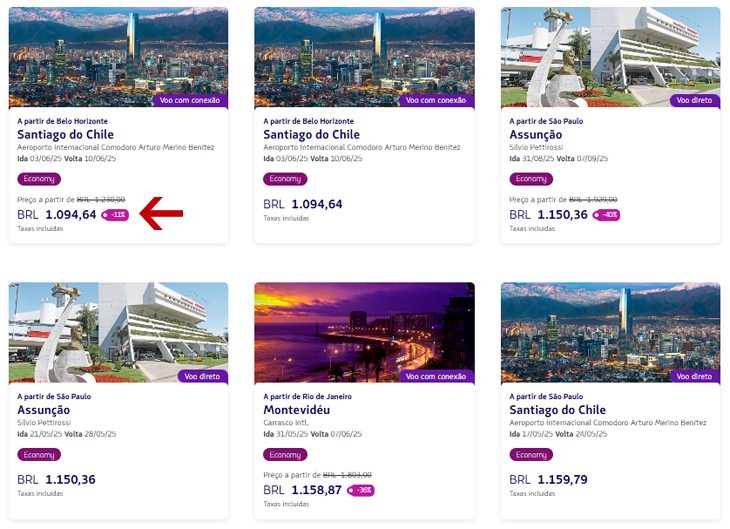Click the -36% discount tag on Montevidéu
This screenshot has width=730, height=529.
(x=361, y=490)
